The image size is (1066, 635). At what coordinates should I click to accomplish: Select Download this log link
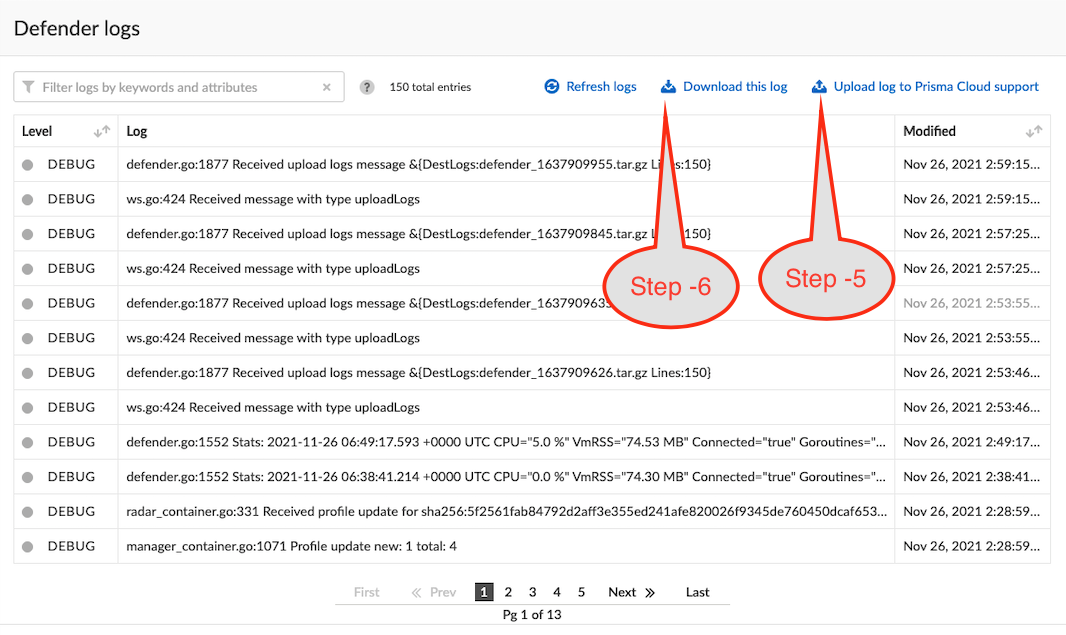click(735, 86)
